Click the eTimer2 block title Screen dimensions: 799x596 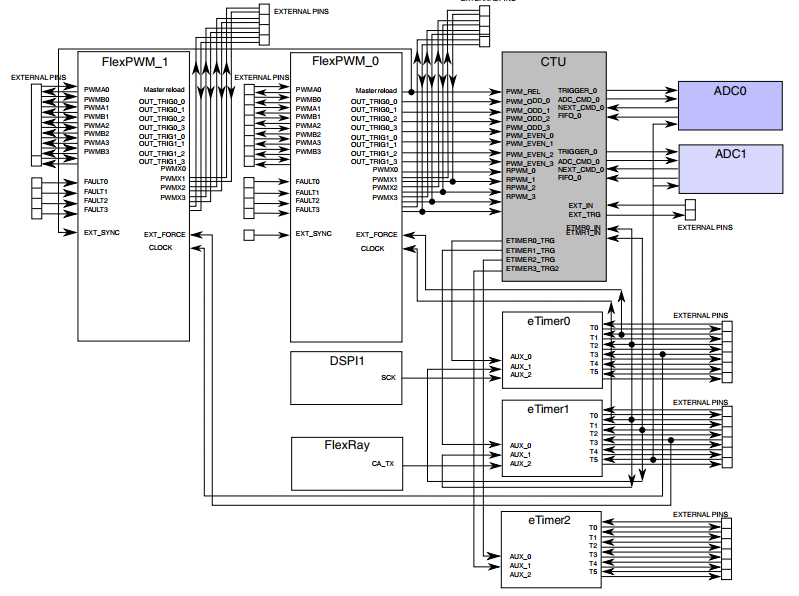tap(549, 520)
